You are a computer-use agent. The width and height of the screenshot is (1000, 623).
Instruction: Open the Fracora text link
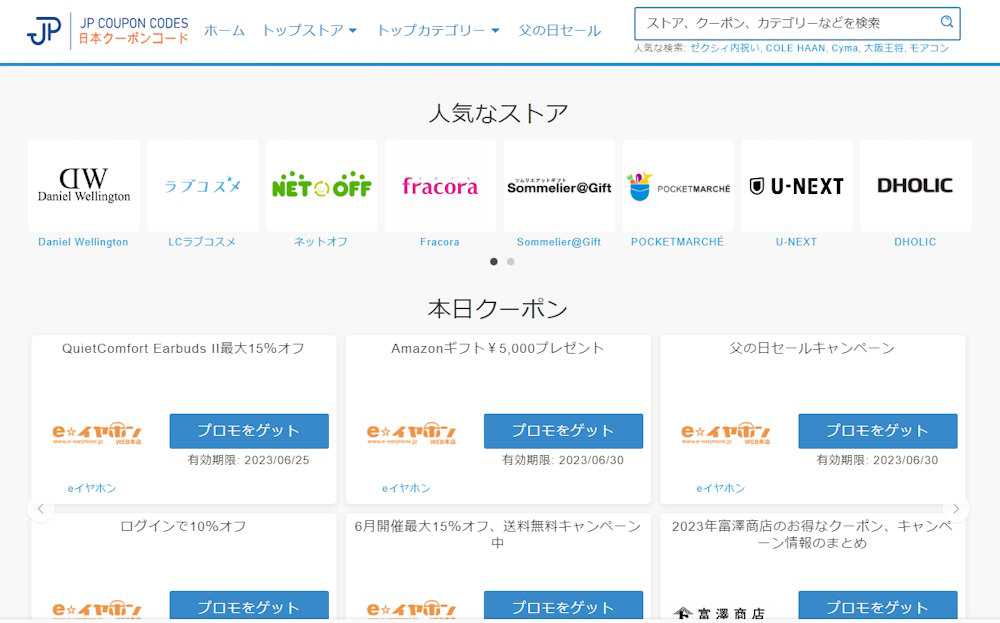pos(439,242)
